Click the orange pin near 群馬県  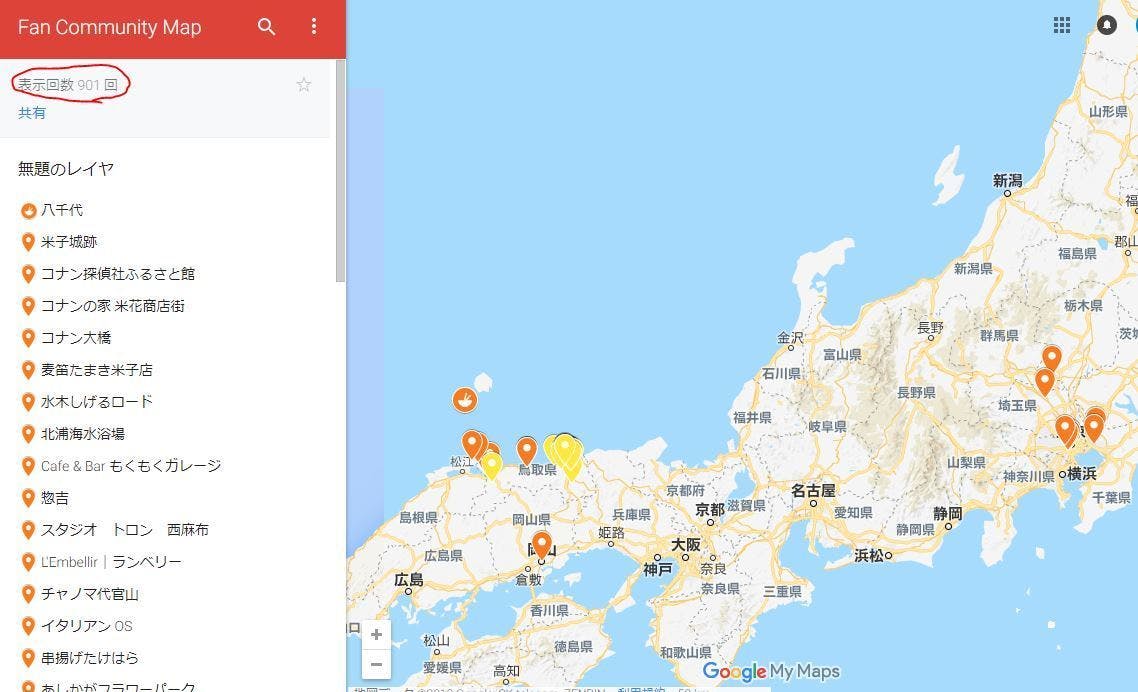pyautogui.click(x=1052, y=358)
